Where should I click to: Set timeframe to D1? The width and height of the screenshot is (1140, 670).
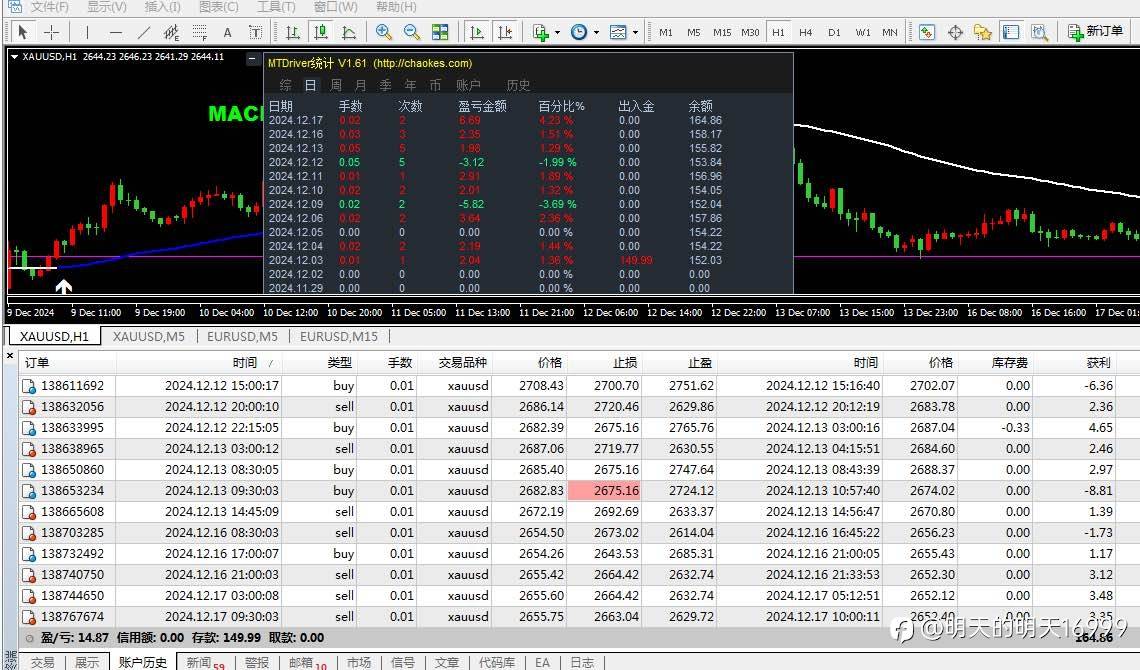(834, 32)
